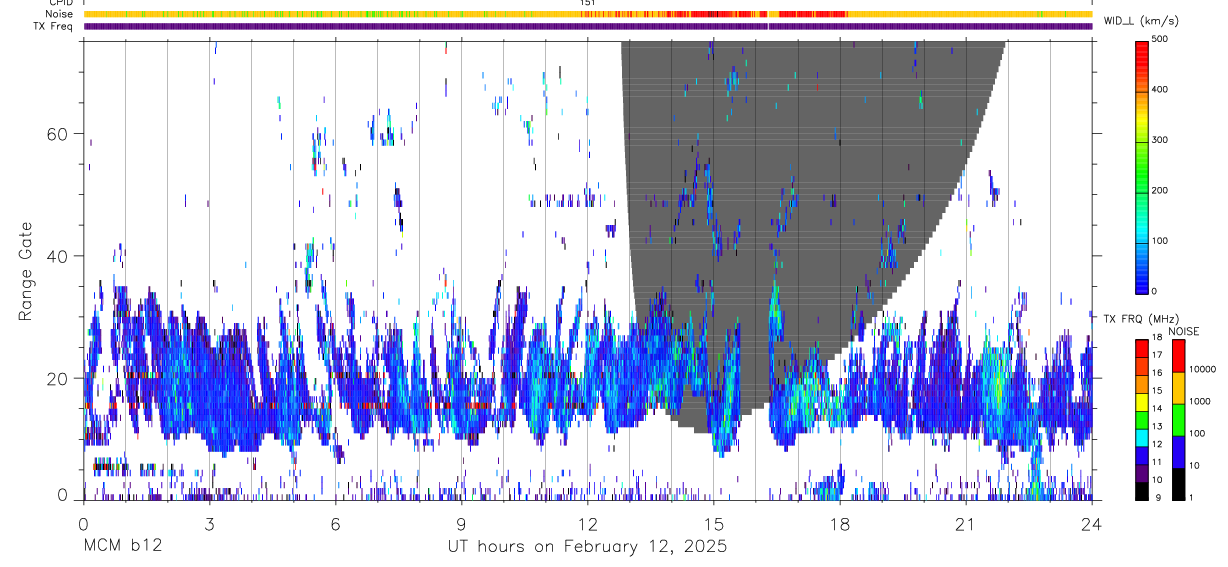The image size is (1228, 567).
Task: Click the '9' UT hour tick label
Action: pos(461,524)
